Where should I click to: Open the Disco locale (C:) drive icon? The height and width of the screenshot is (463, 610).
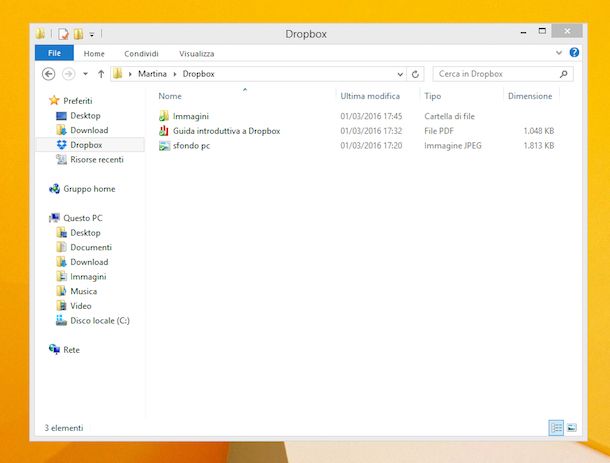(x=61, y=321)
